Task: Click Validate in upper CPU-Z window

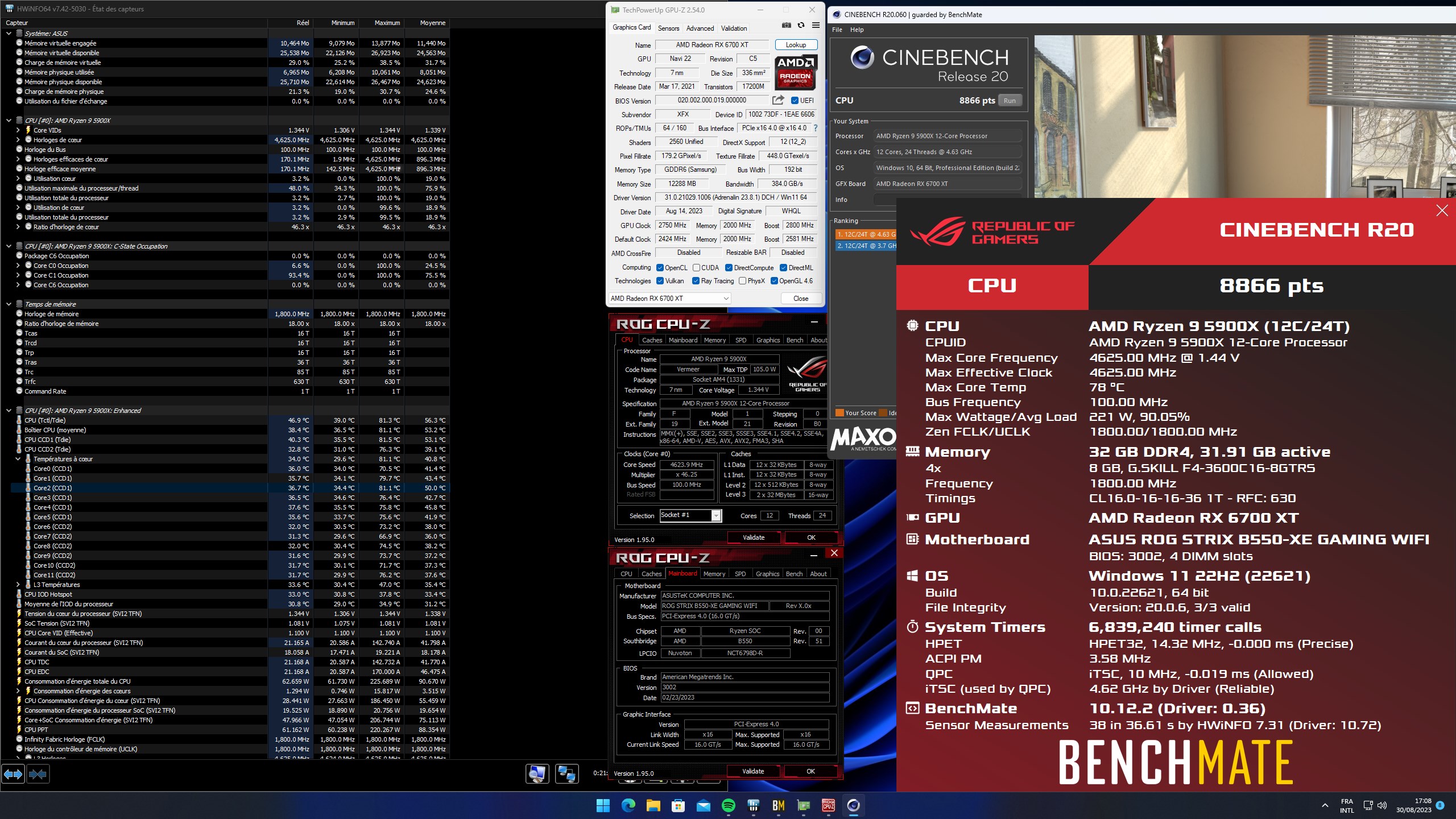Action: 754,537
